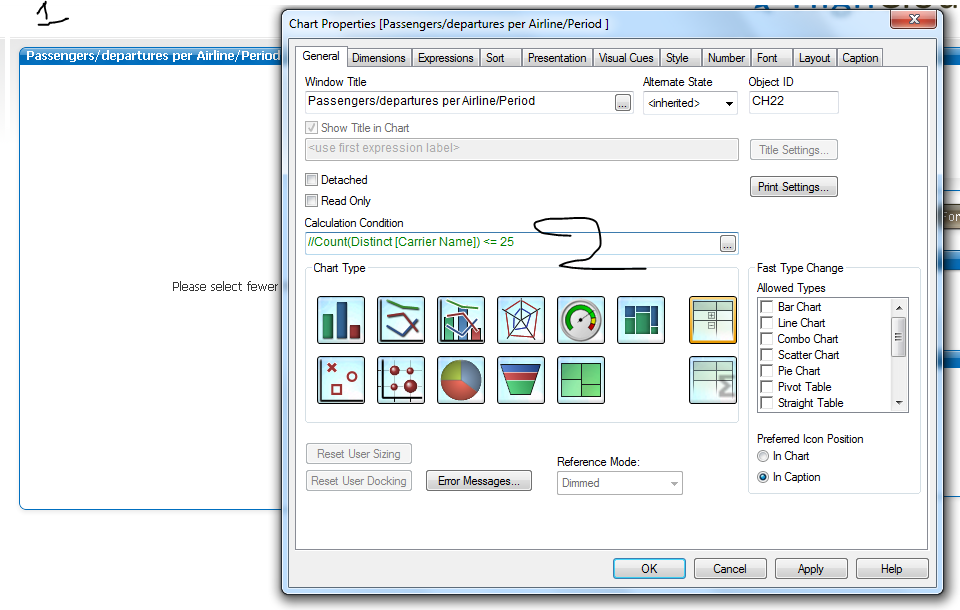960x610 pixels.
Task: Select the Straight Table type icon
Action: tap(713, 380)
